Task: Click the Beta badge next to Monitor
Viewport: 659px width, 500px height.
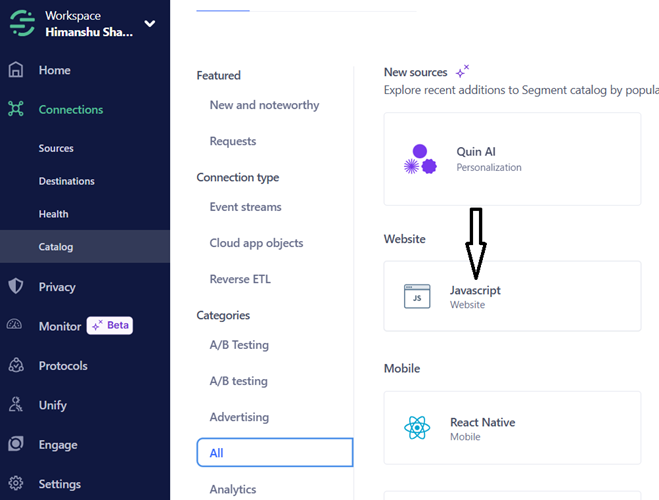Action: coord(110,326)
